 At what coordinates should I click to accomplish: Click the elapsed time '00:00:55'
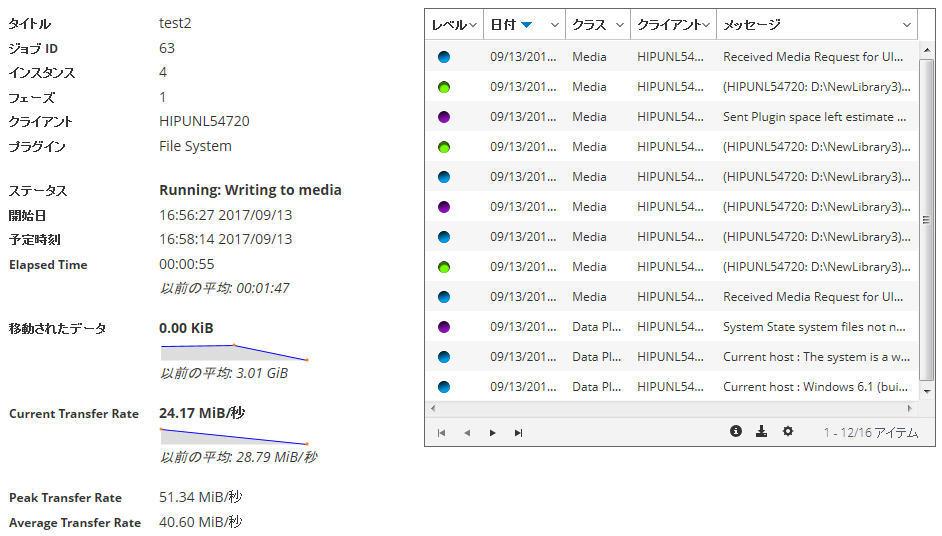tap(187, 264)
